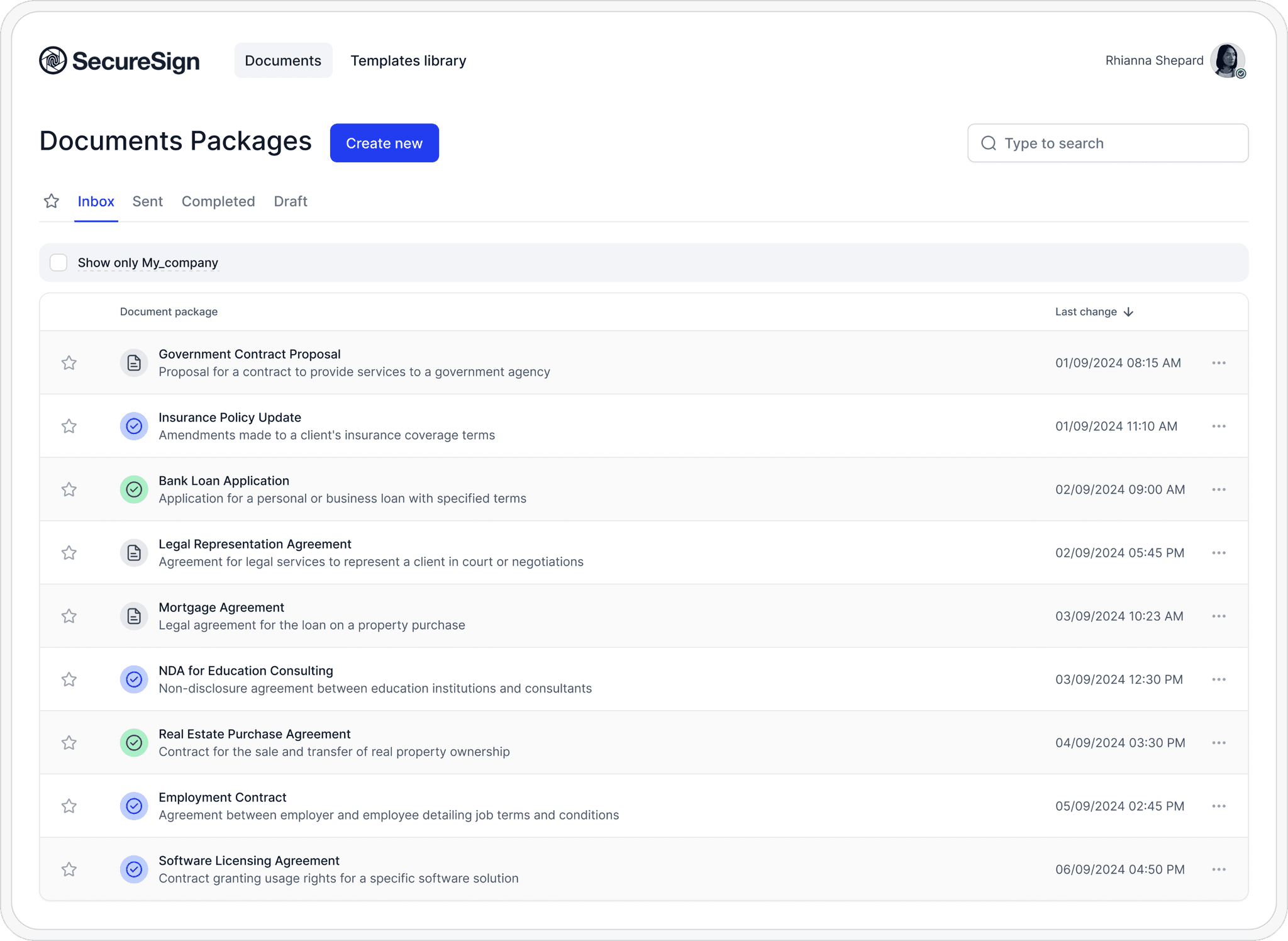Open the Government Contract Proposal document icon
Viewport: 1288px width, 941px height.
point(134,363)
